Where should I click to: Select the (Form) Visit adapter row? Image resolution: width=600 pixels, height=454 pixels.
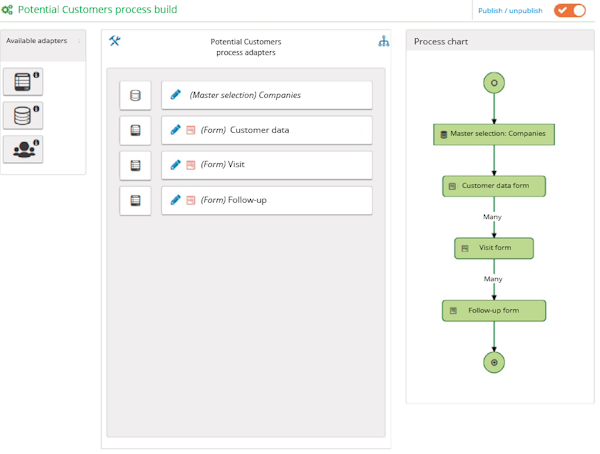click(267, 165)
